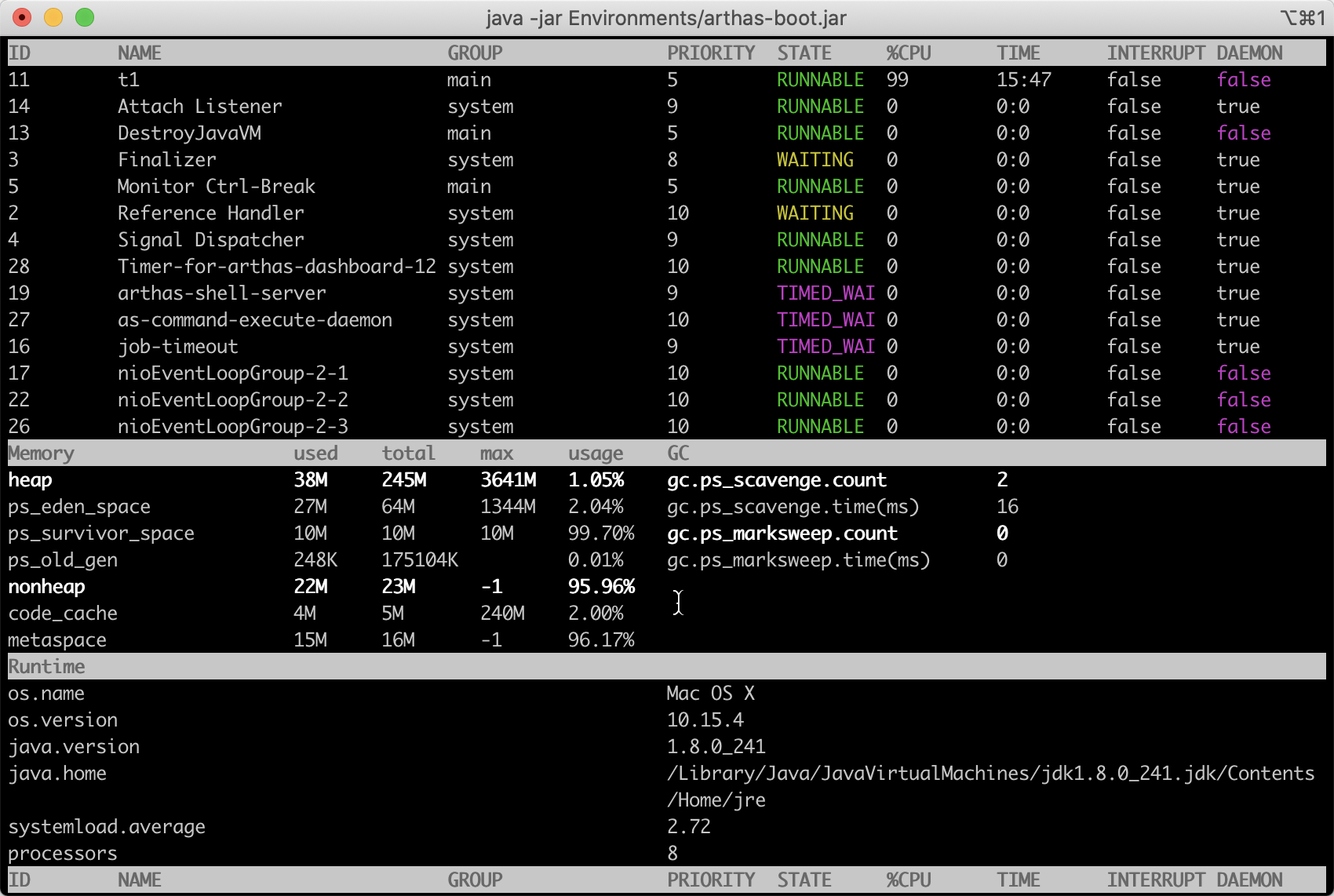The image size is (1334, 896).
Task: Select 'gc.ps_marksweep.count' label
Action: point(782,534)
